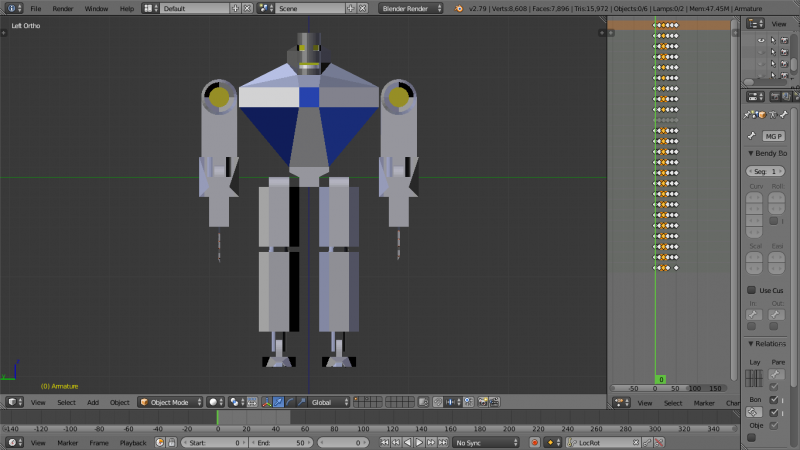Image resolution: width=800 pixels, height=450 pixels.
Task: Toggle the auto keyframe record button
Action: point(535,442)
